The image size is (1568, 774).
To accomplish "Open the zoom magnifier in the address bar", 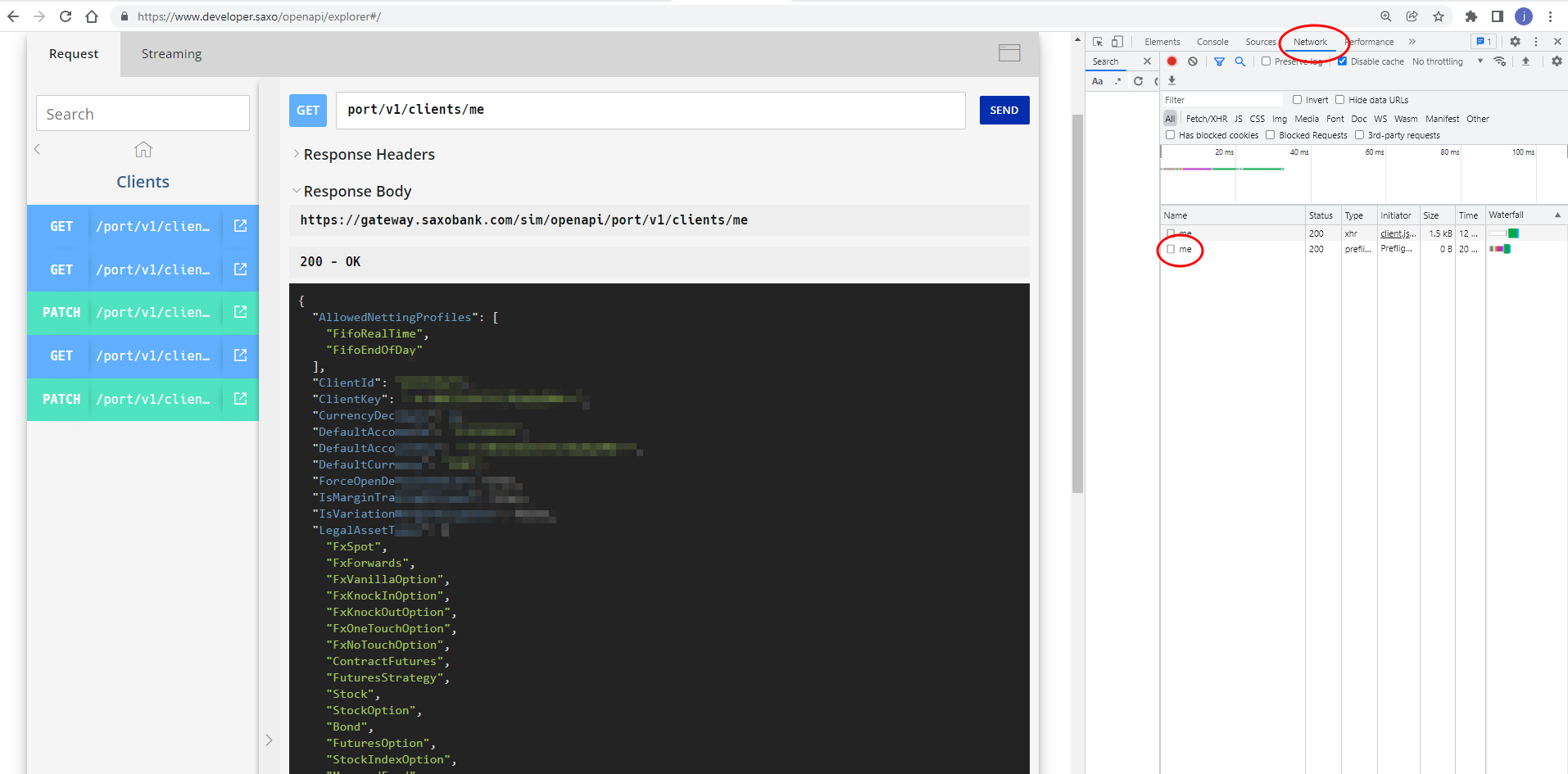I will (x=1386, y=16).
